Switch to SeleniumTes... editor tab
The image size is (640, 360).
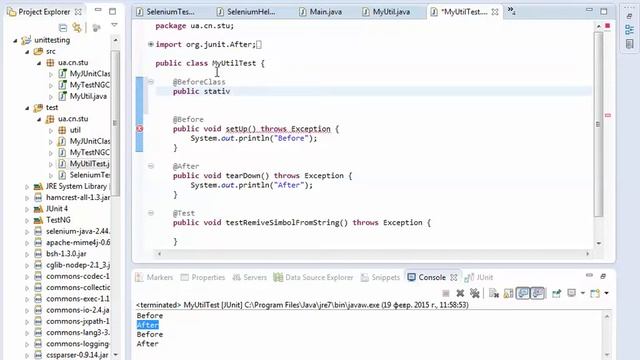(166, 12)
